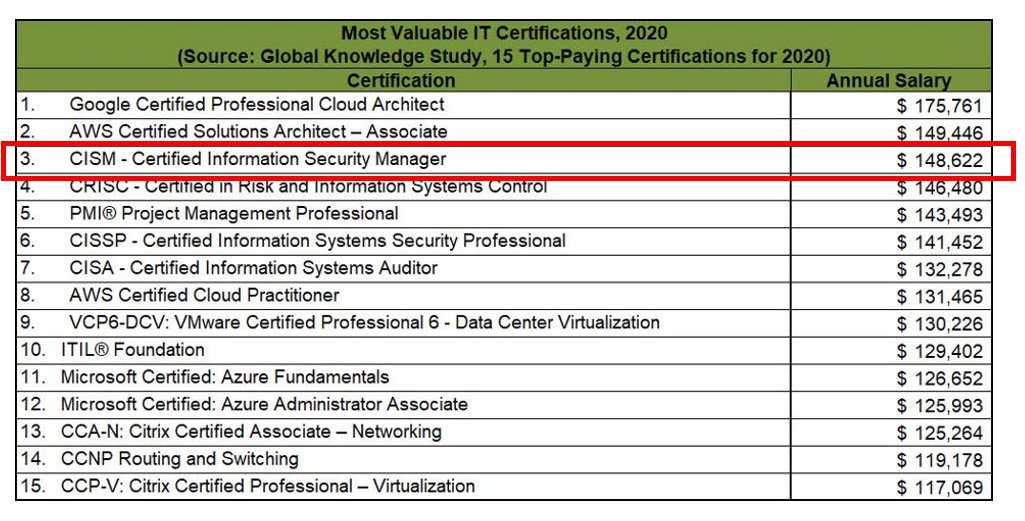Click salary value $ 126,652

tap(939, 379)
